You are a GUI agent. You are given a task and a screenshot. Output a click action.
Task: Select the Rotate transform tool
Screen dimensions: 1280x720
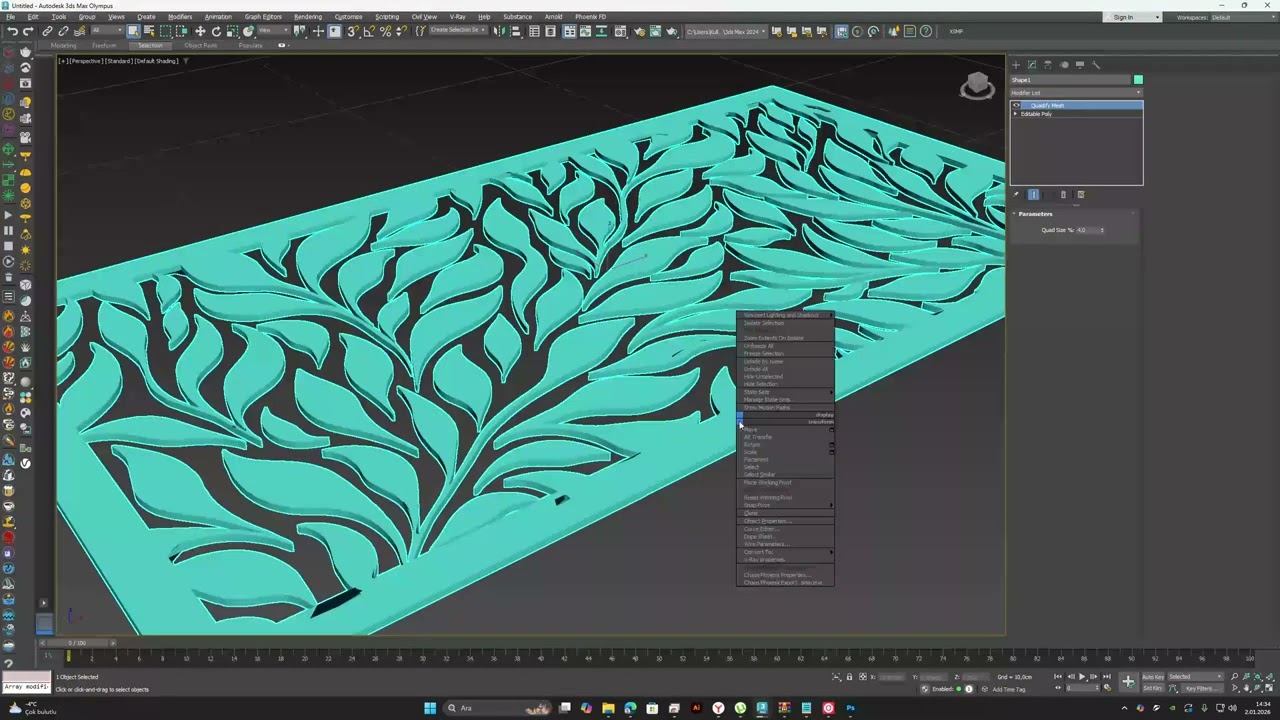point(216,31)
